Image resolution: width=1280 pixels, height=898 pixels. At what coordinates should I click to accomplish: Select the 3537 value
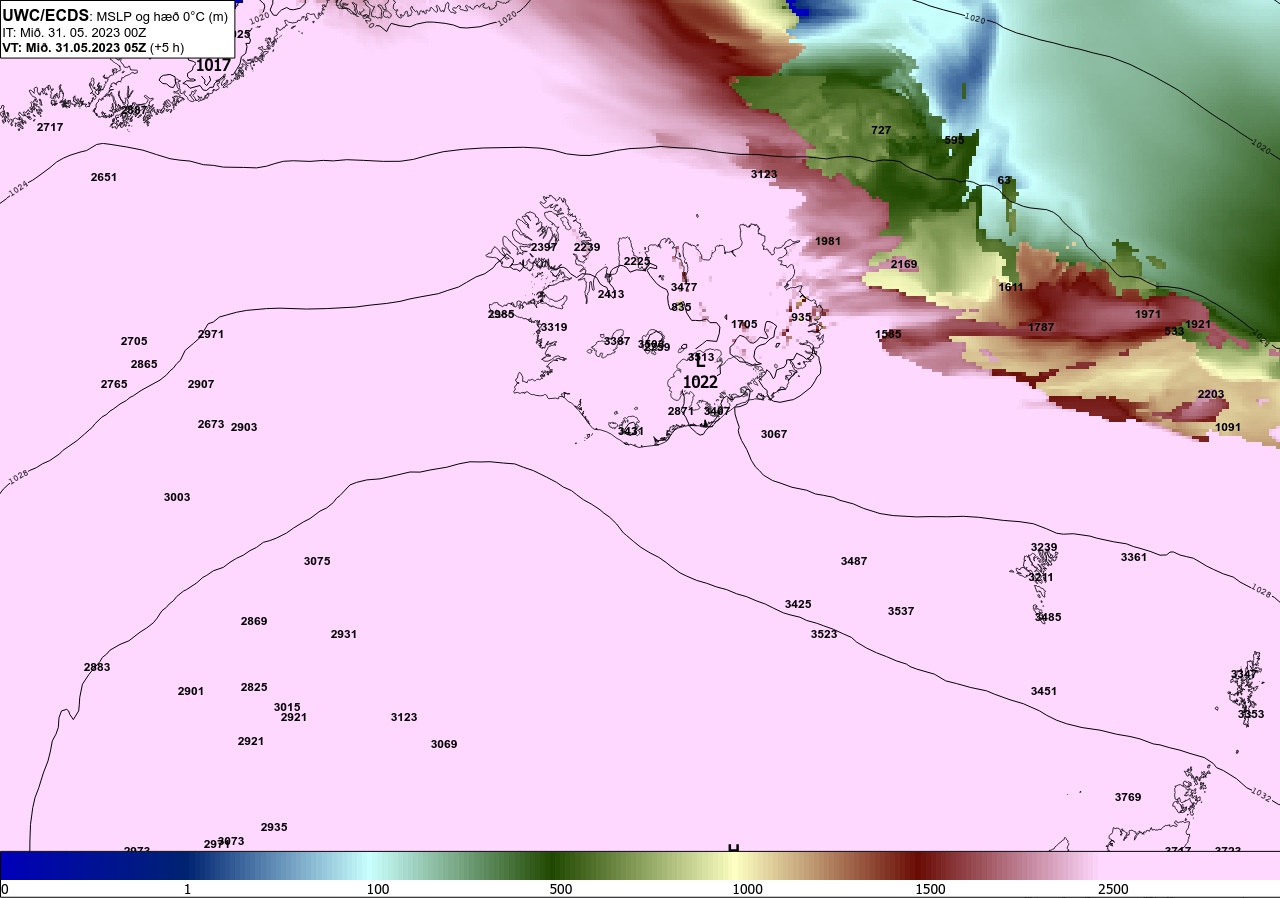(901, 611)
